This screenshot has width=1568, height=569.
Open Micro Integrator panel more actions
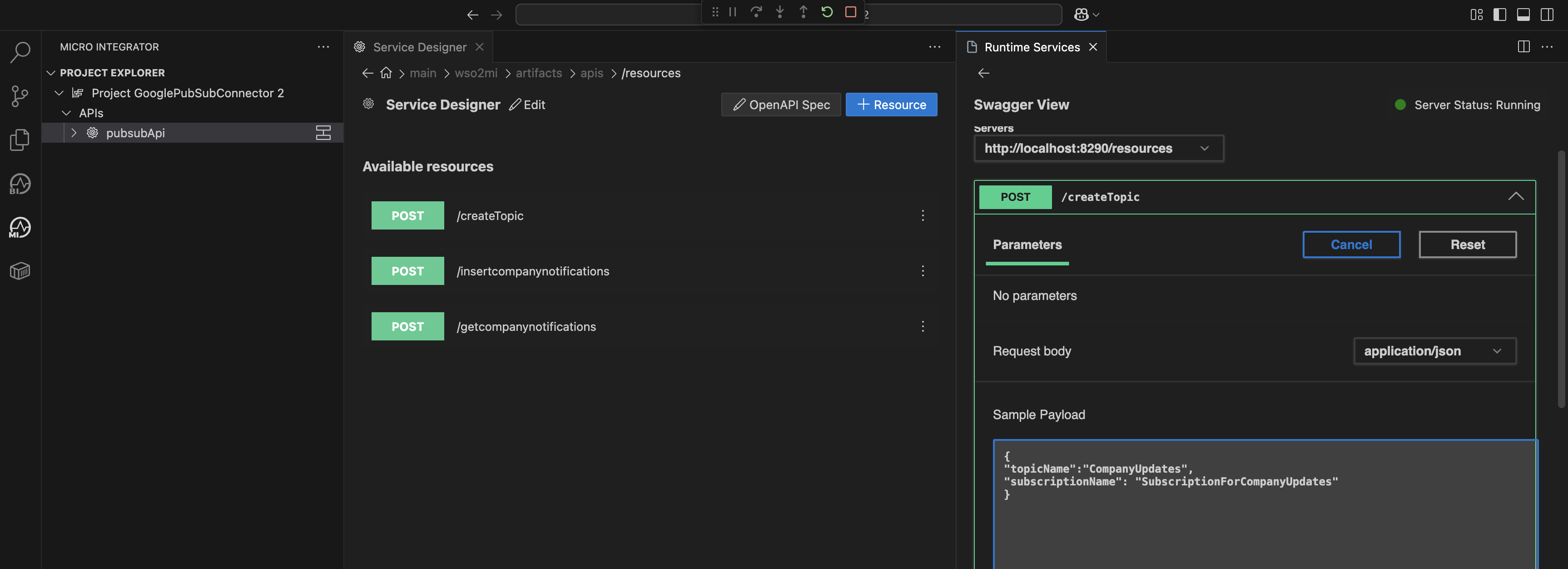(323, 47)
